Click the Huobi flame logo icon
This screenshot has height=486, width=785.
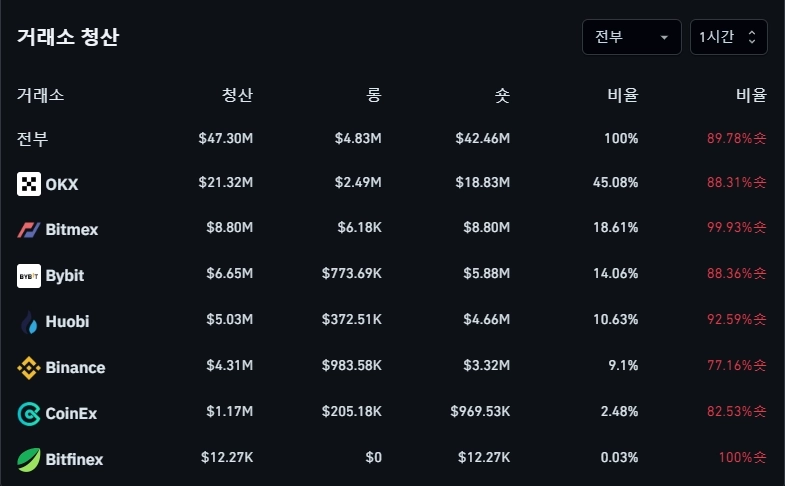(29, 322)
